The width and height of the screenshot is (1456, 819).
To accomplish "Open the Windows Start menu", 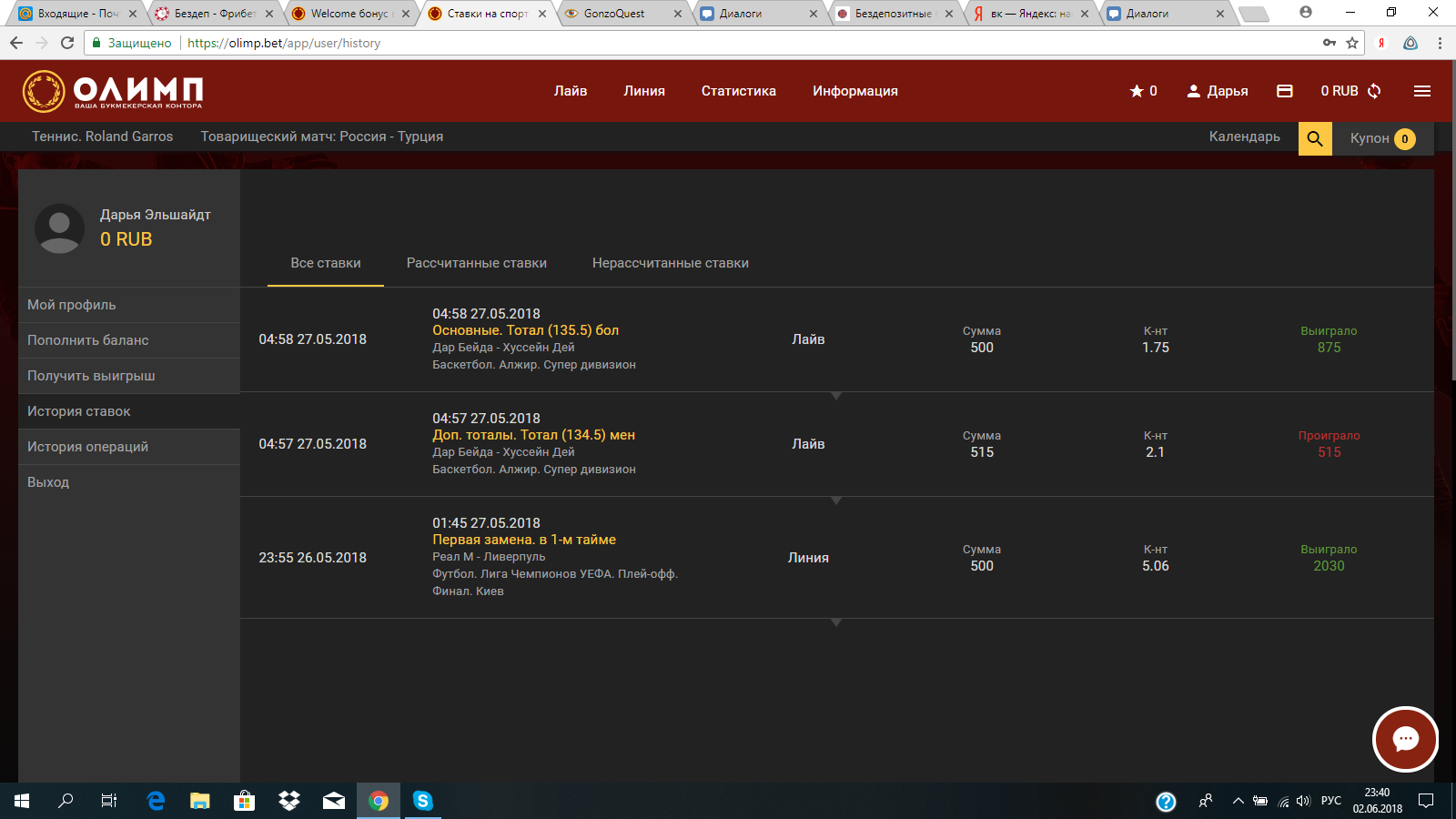I will pos(22,801).
